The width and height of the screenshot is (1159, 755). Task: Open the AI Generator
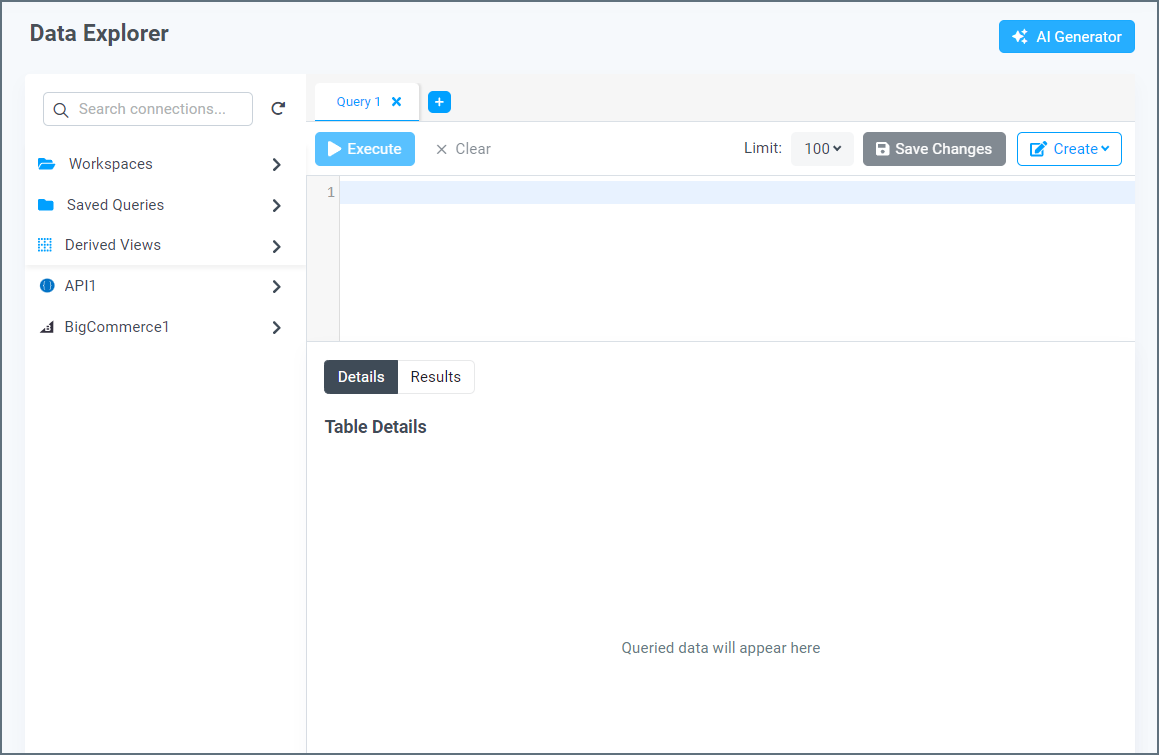1067,36
